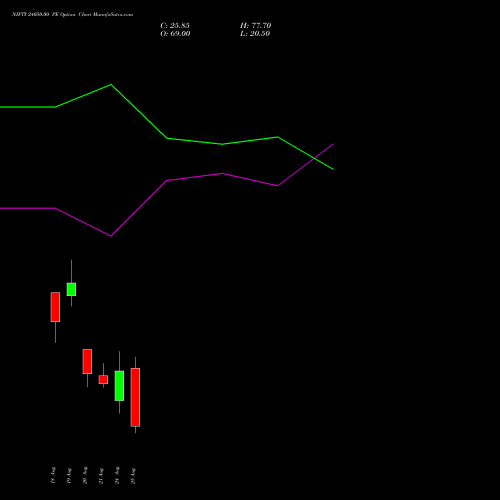The height and width of the screenshot is (500, 500).
Task: Click the green candlestick for 24 Aug
Action: coord(119,386)
